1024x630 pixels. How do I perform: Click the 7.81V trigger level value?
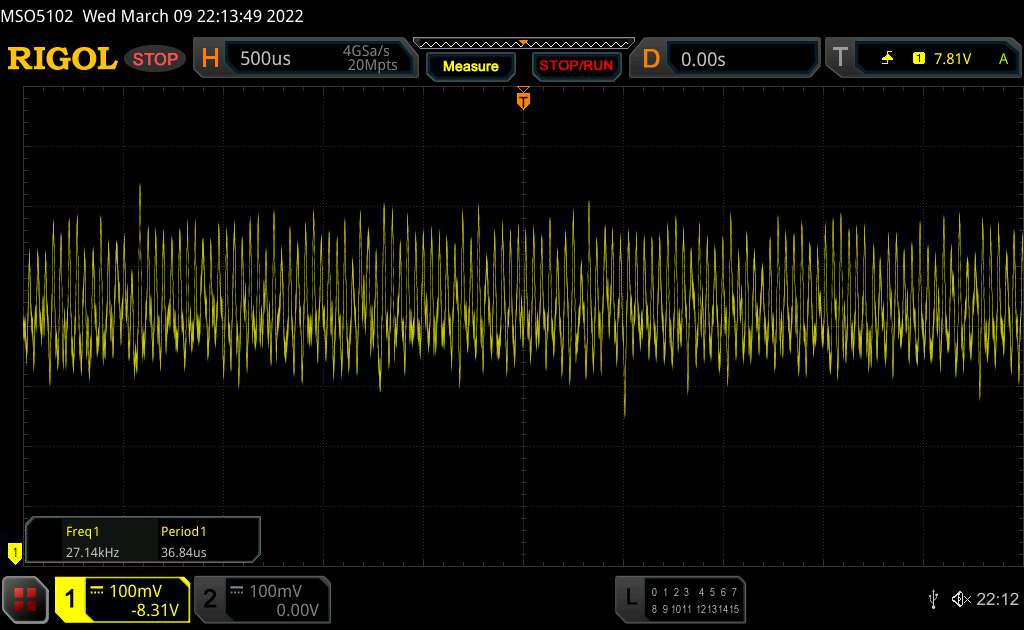point(952,59)
